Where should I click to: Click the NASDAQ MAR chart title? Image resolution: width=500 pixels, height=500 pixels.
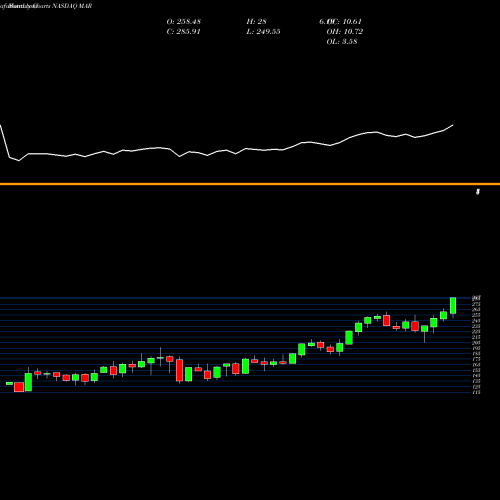tap(72, 6)
